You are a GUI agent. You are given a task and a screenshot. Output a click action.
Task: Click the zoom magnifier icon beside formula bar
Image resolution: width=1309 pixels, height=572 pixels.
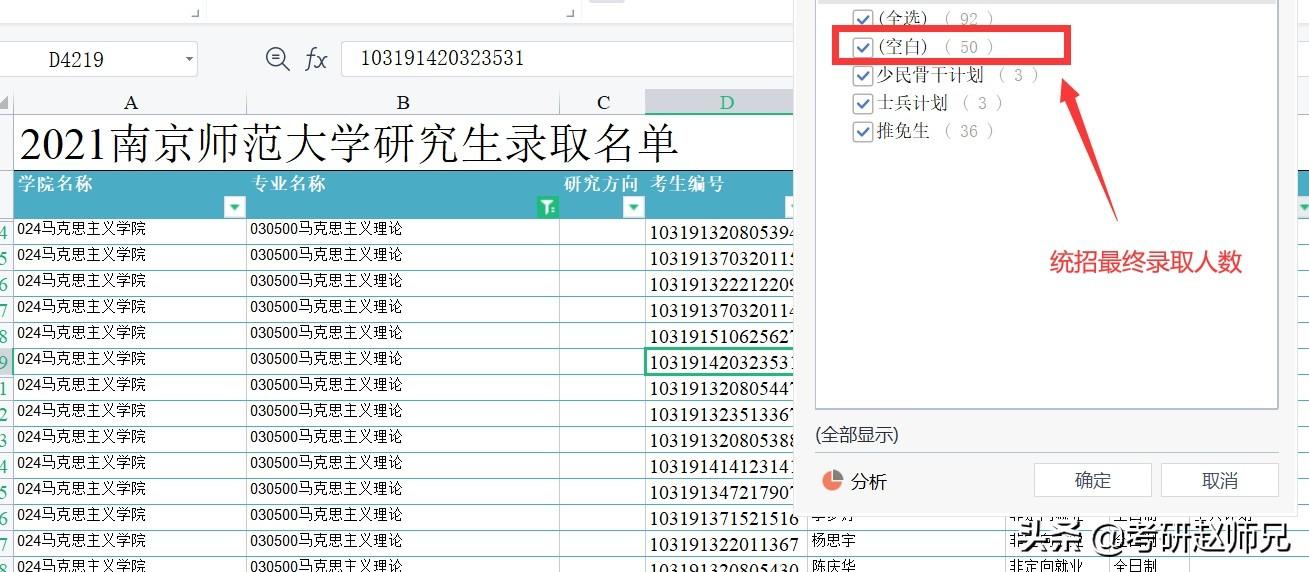tap(278, 59)
